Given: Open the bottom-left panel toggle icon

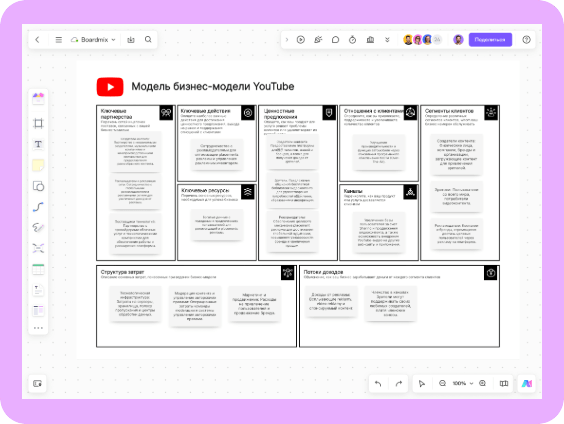Looking at the screenshot, I should click(37, 383).
